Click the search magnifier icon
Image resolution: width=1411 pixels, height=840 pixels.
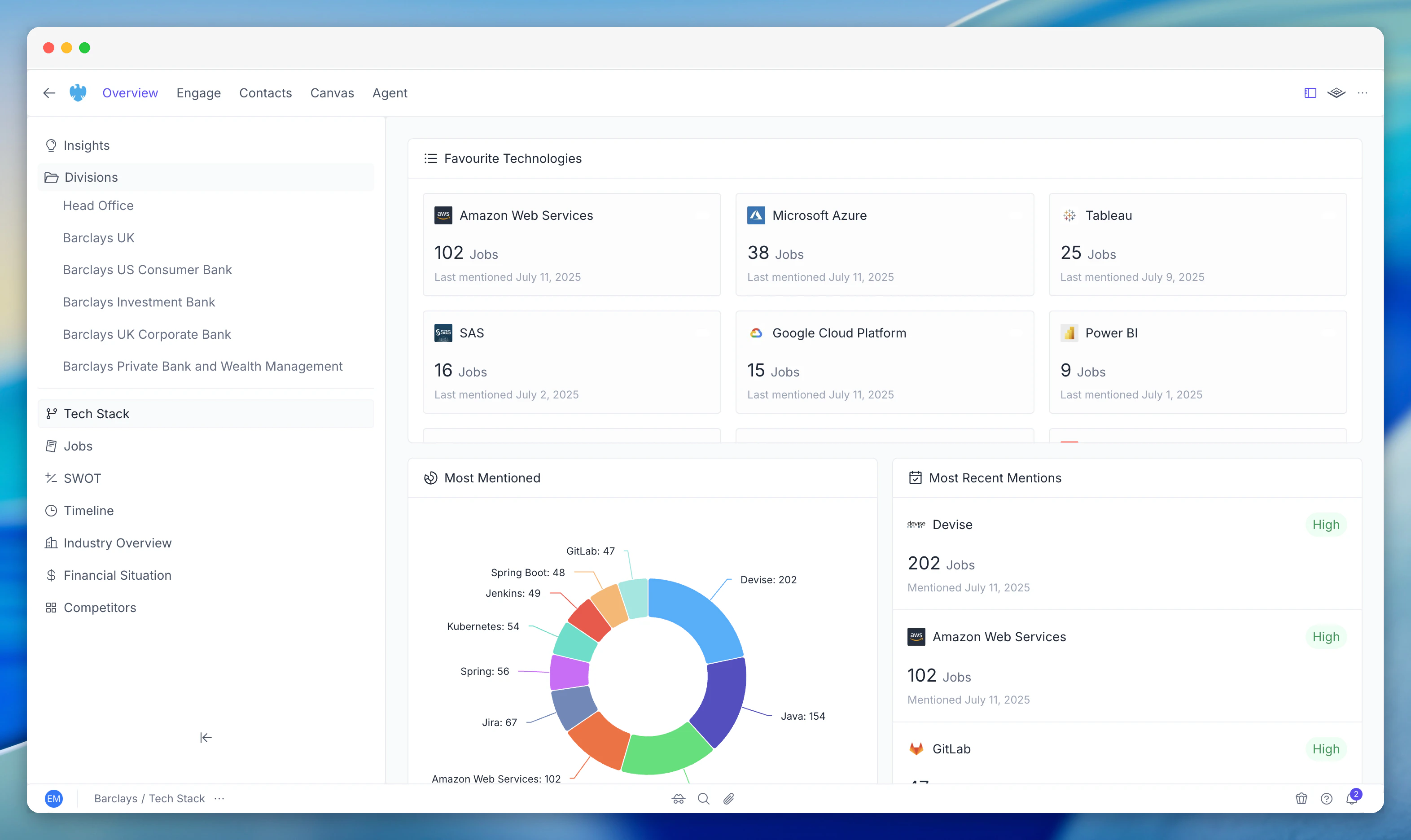click(704, 799)
